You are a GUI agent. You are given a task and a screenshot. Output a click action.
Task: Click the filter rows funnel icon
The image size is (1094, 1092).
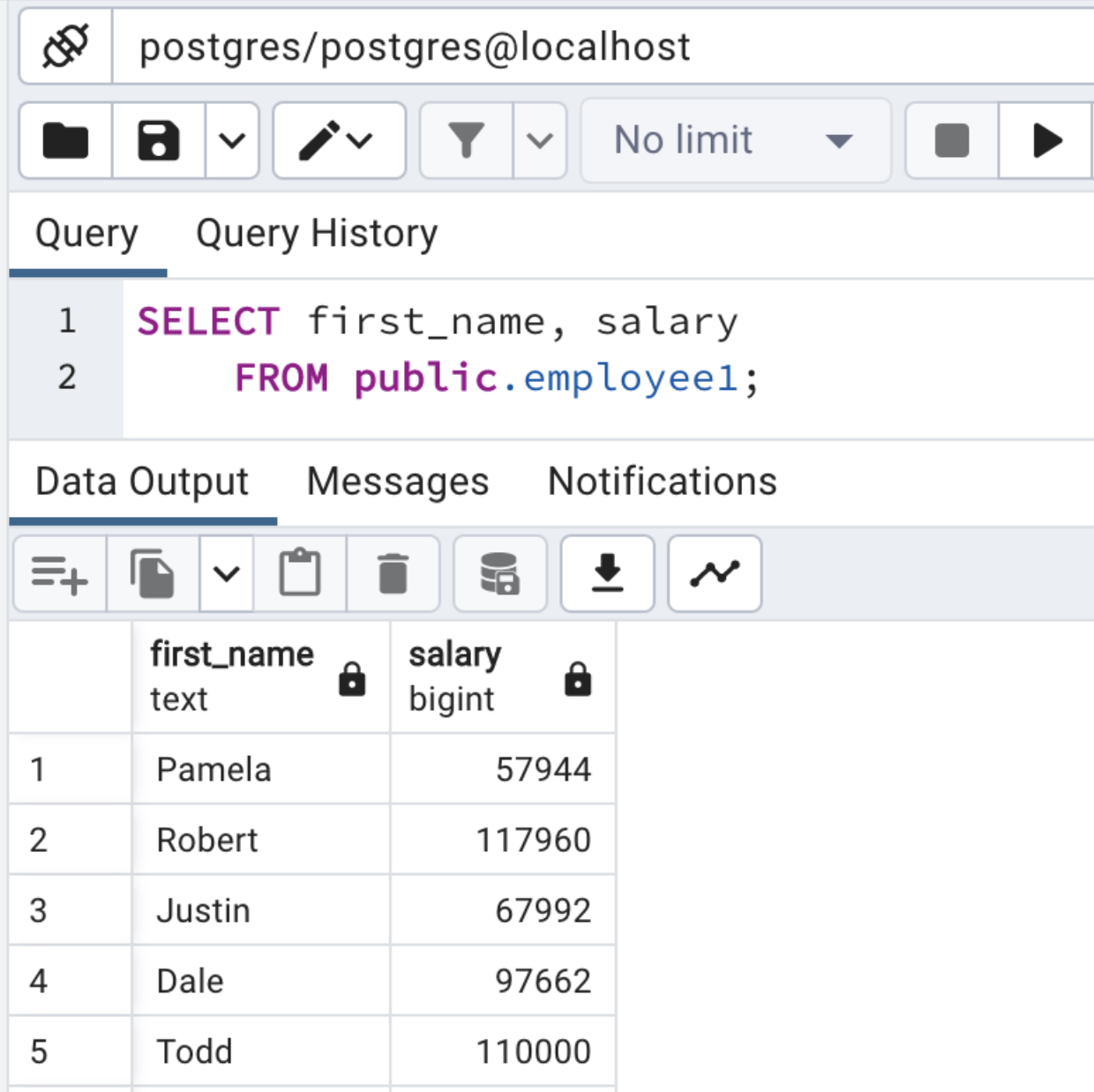point(466,141)
